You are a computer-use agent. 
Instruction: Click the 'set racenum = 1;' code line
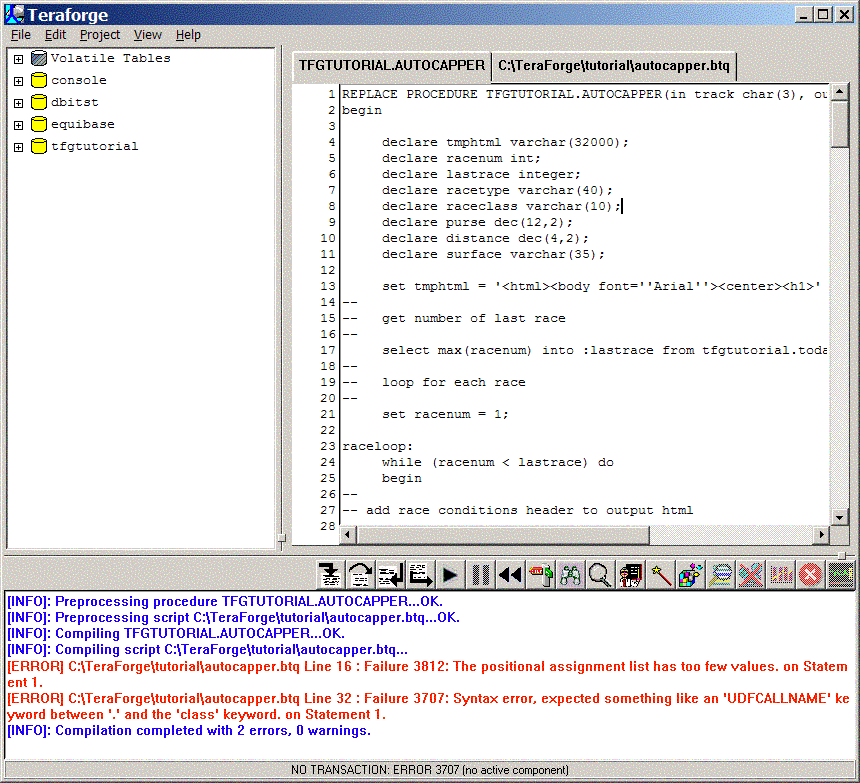[445, 415]
